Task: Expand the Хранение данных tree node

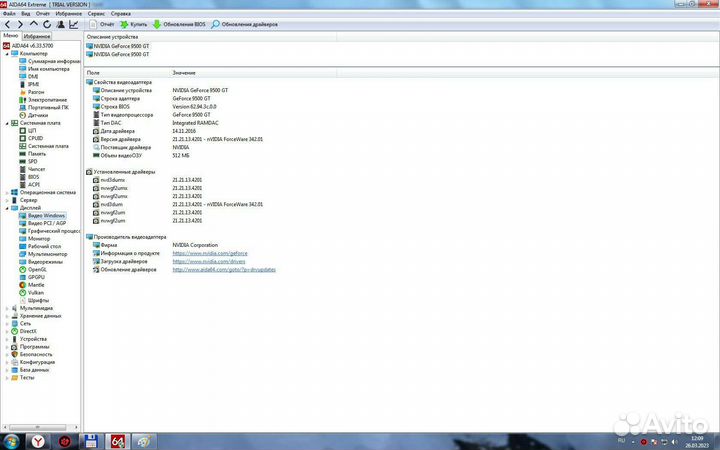Action: coord(7,316)
